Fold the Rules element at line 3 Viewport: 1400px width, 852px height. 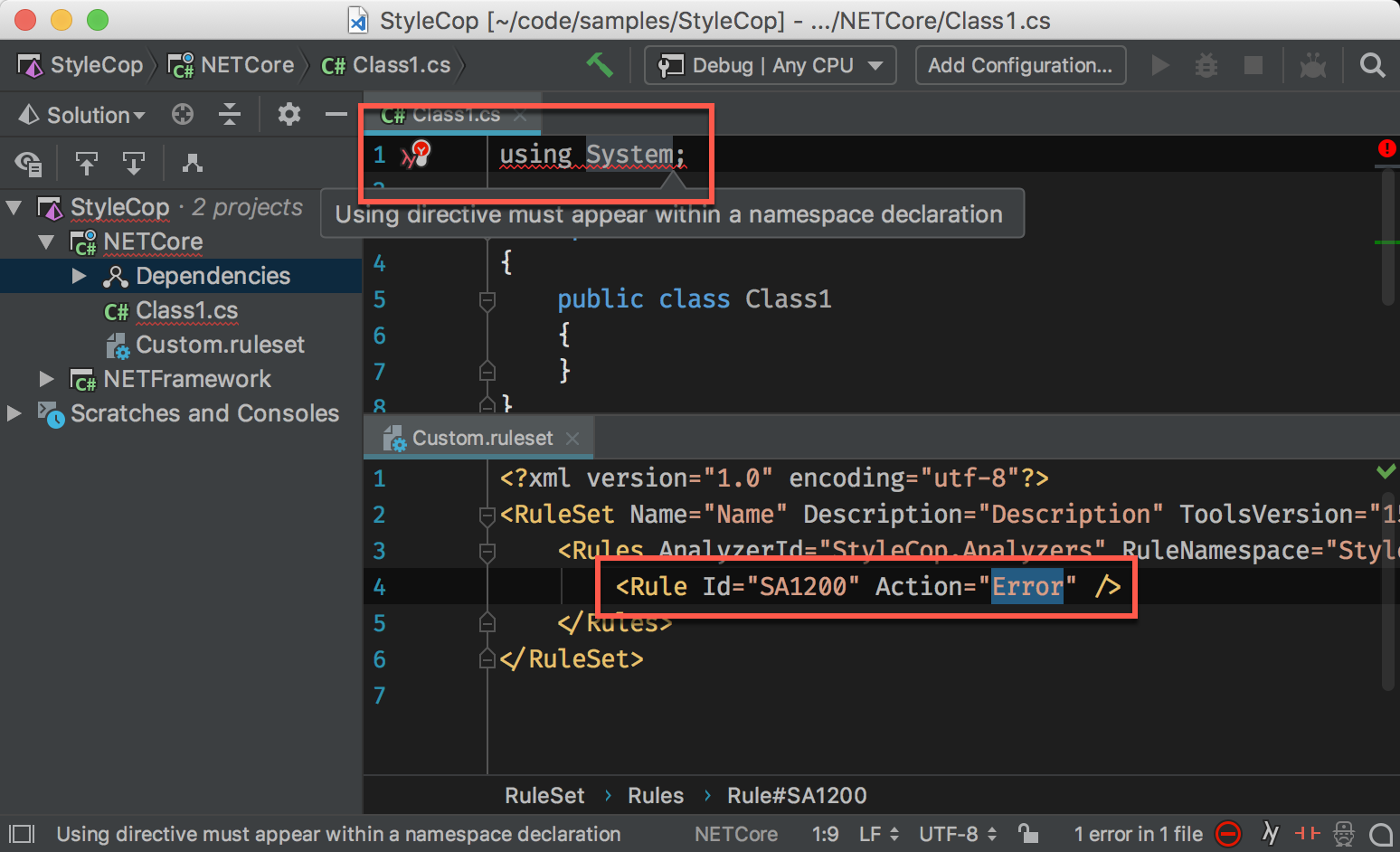pos(487,551)
